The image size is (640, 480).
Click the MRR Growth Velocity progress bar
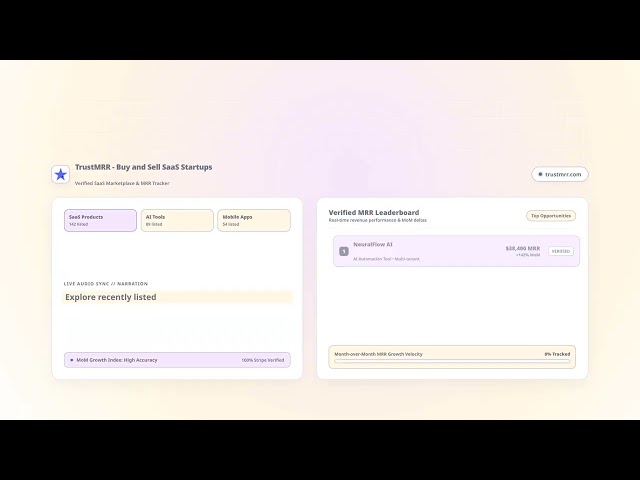(452, 361)
